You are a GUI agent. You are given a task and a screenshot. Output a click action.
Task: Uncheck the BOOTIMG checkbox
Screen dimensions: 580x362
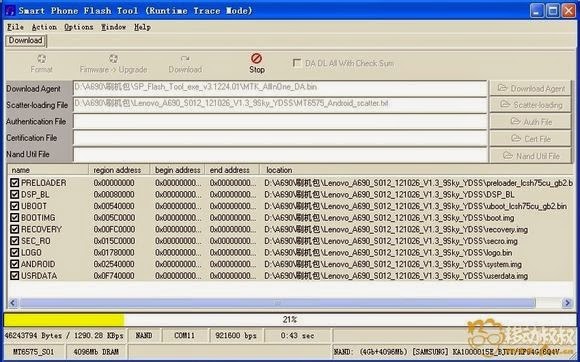(14, 218)
